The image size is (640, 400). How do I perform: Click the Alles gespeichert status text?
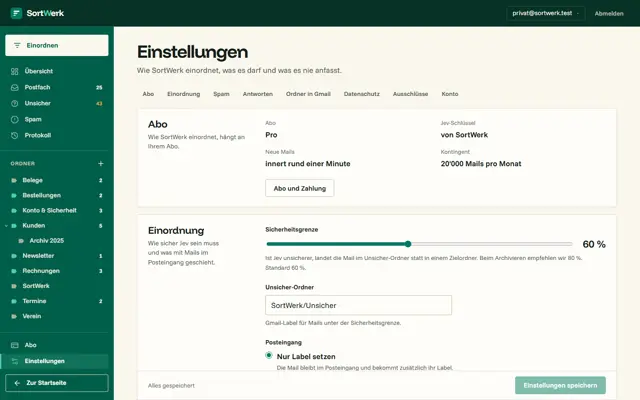(x=171, y=386)
